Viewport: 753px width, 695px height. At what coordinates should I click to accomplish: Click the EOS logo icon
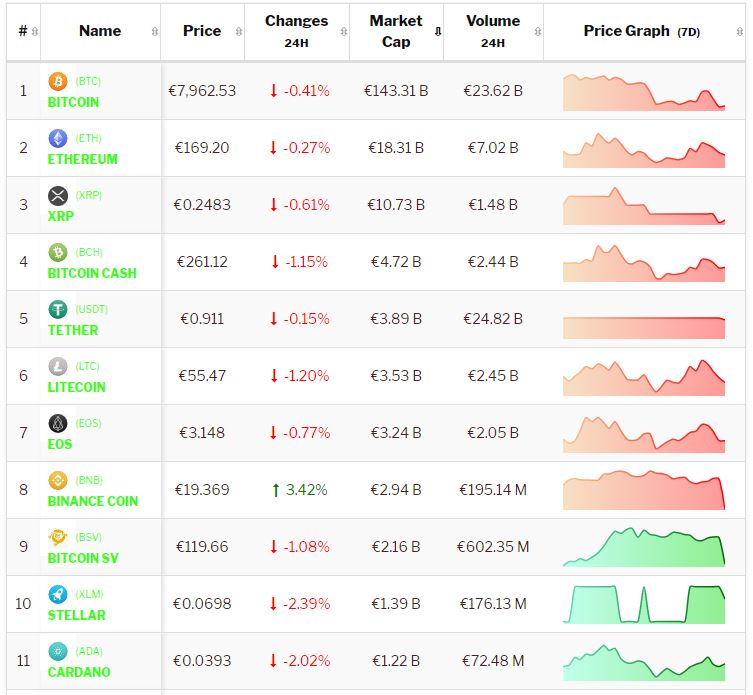(57, 423)
